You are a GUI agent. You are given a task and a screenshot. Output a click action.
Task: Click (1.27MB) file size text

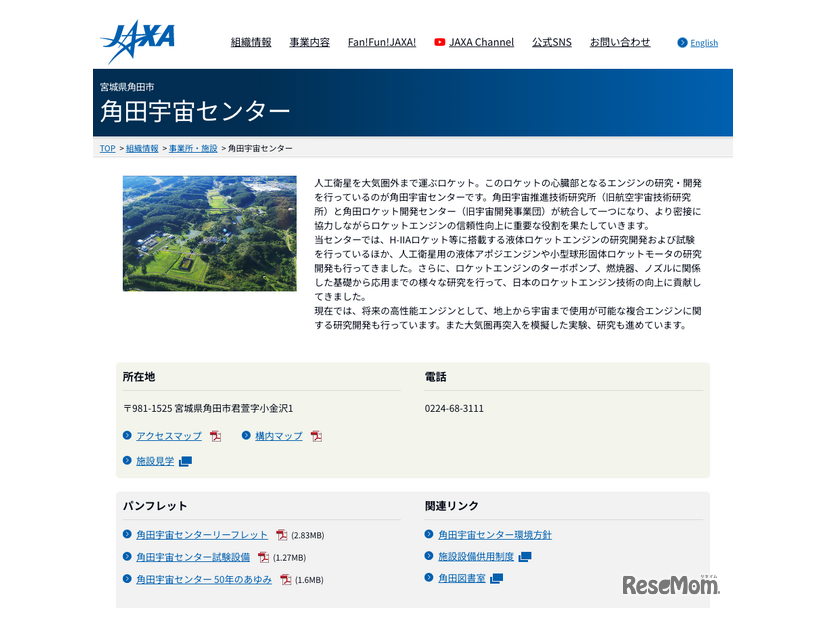tap(289, 558)
